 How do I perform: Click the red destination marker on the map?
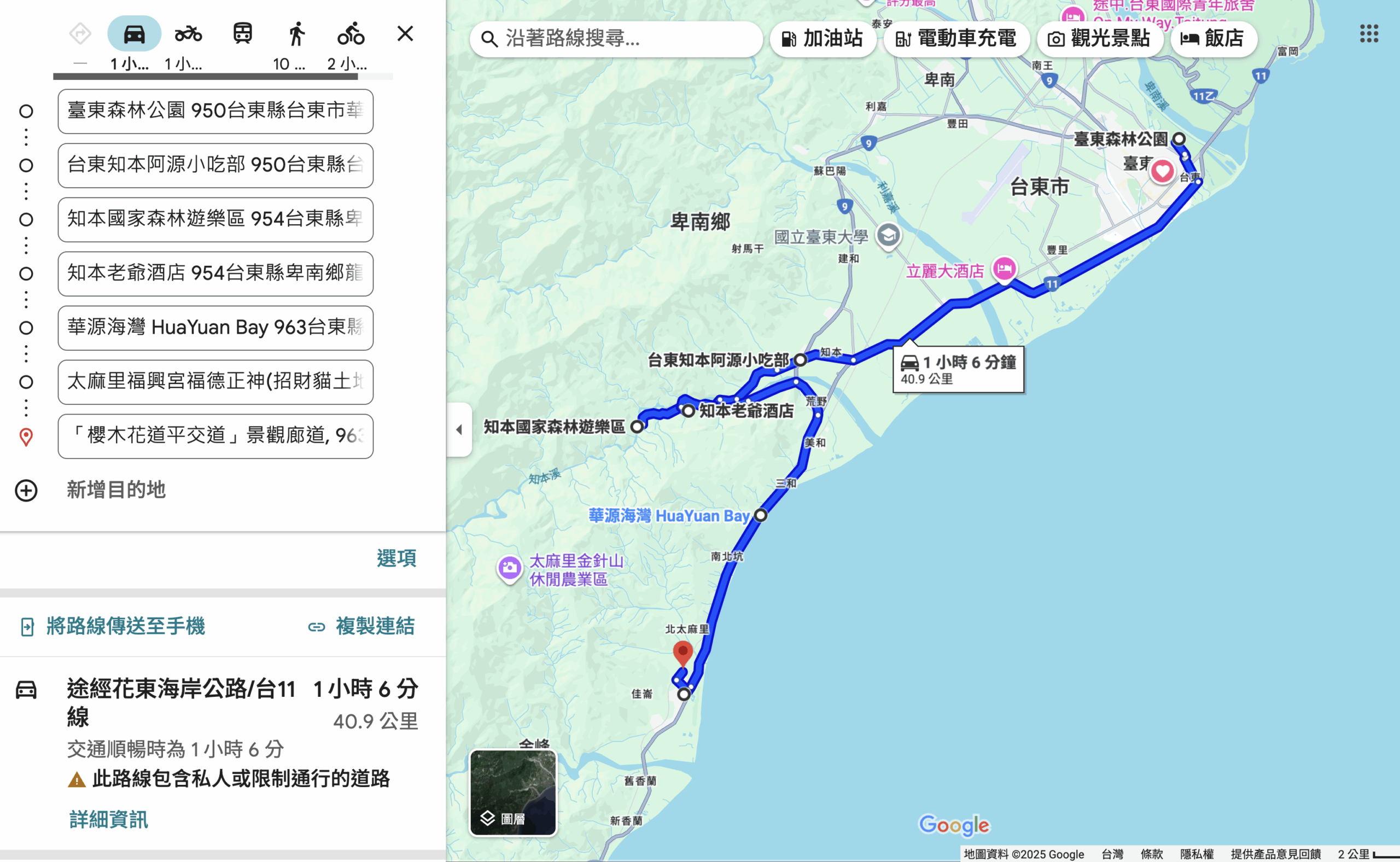coord(682,654)
